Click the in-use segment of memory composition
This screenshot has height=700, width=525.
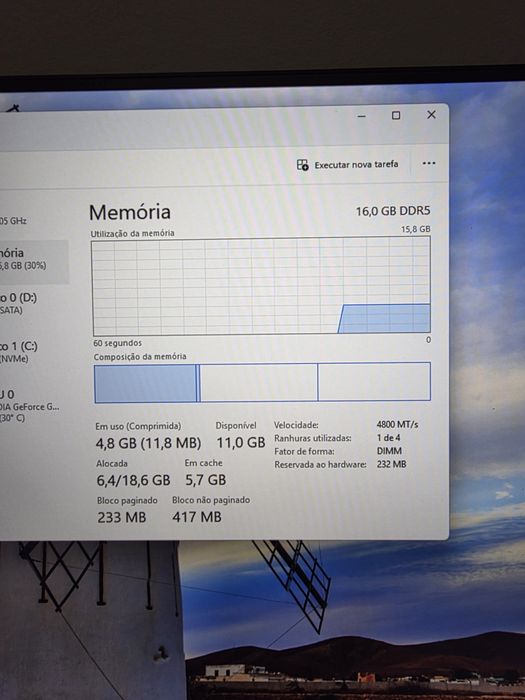[x=145, y=383]
